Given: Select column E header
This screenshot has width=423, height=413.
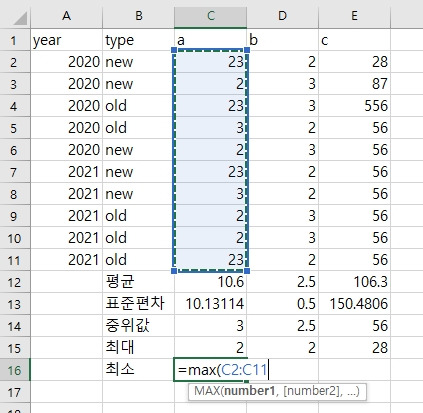Looking at the screenshot, I should (x=354, y=16).
